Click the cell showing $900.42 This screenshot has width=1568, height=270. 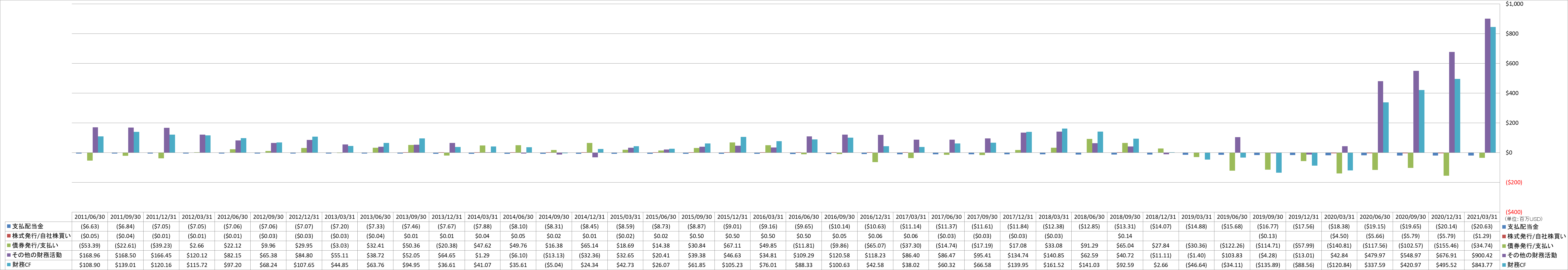click(x=1482, y=255)
